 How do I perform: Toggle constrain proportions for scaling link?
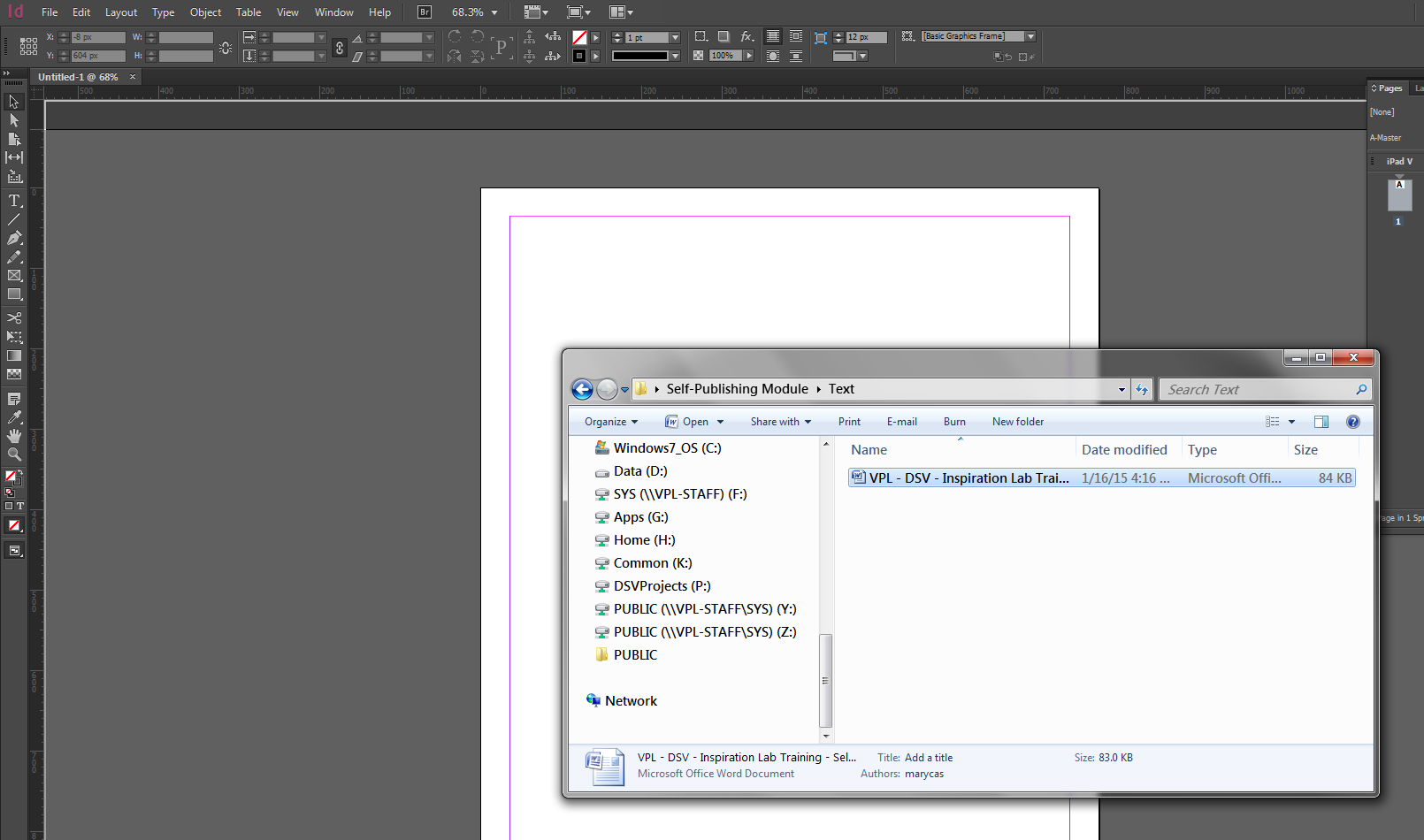point(340,48)
